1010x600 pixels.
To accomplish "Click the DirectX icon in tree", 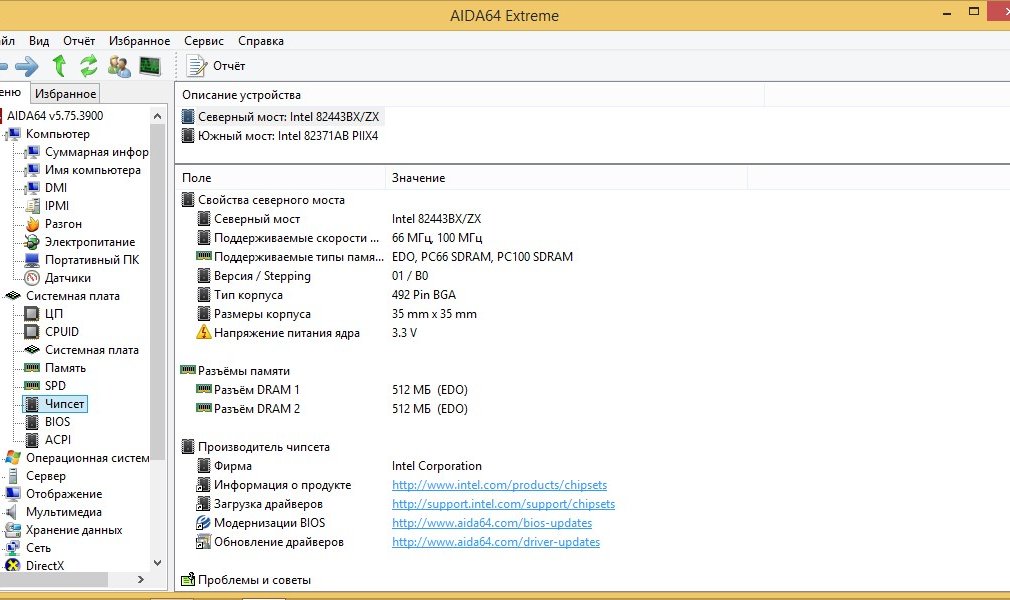I will pyautogui.click(x=13, y=566).
